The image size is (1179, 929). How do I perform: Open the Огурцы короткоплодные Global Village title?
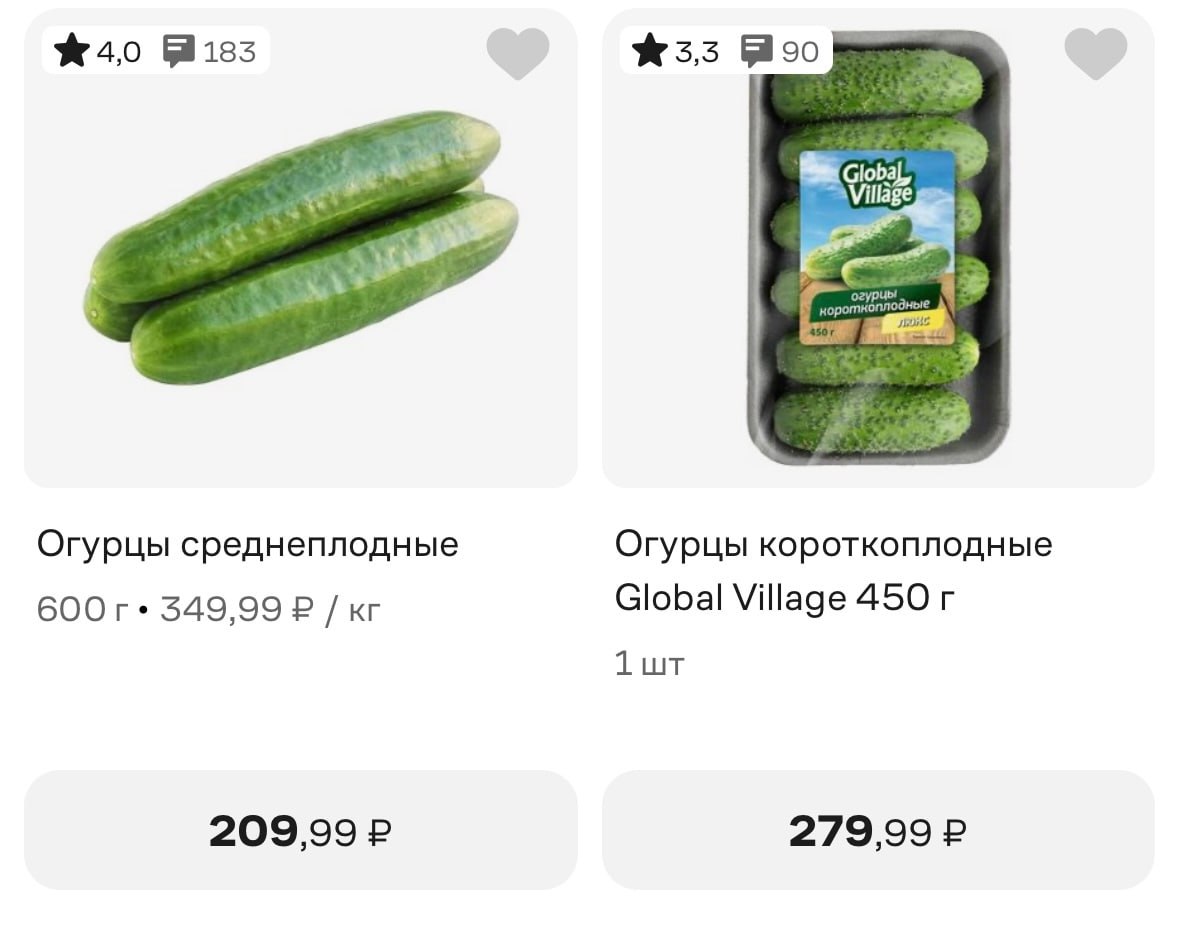pos(833,571)
